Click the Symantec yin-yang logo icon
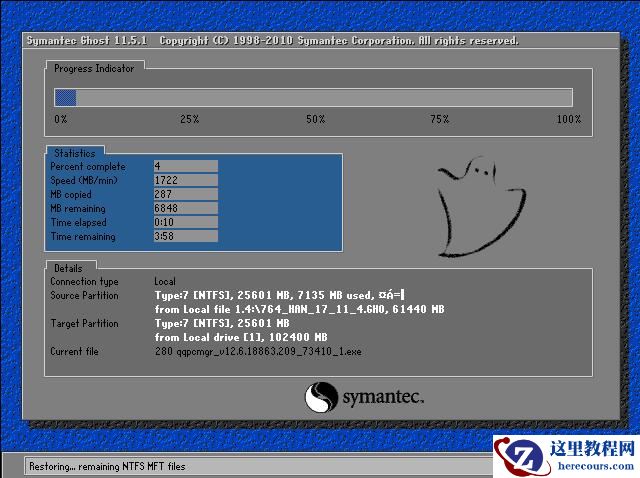 321,397
